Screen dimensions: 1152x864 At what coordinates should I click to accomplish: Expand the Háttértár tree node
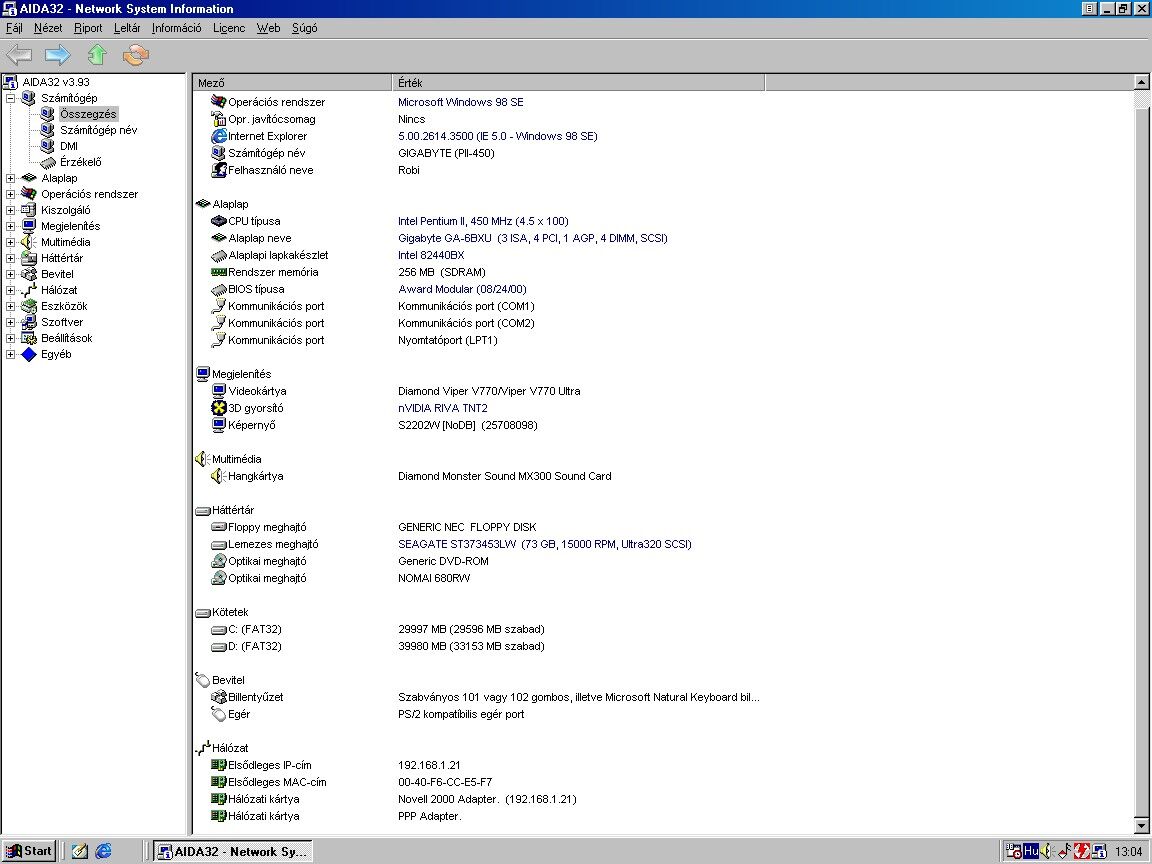(10, 259)
